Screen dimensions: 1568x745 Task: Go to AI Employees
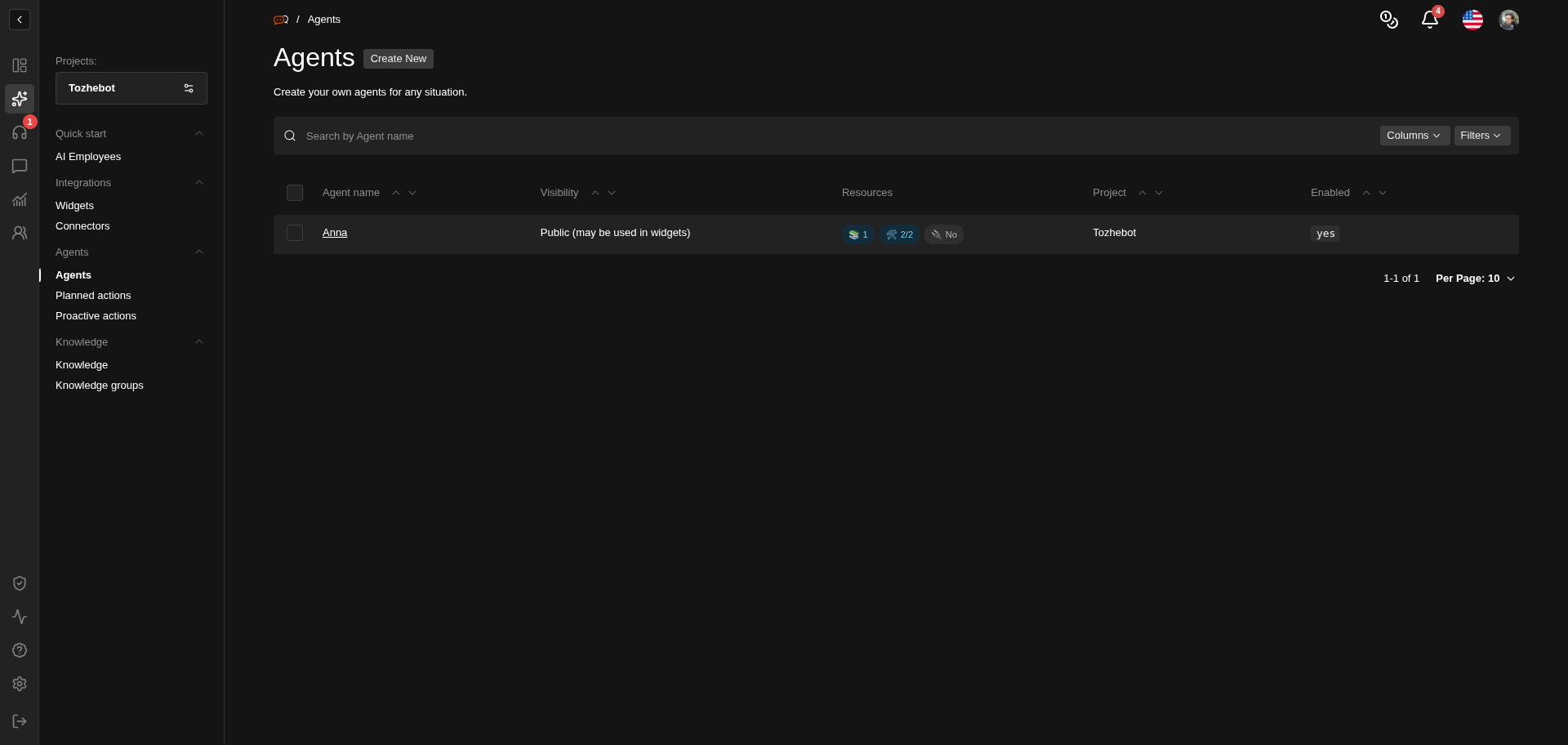(x=88, y=157)
